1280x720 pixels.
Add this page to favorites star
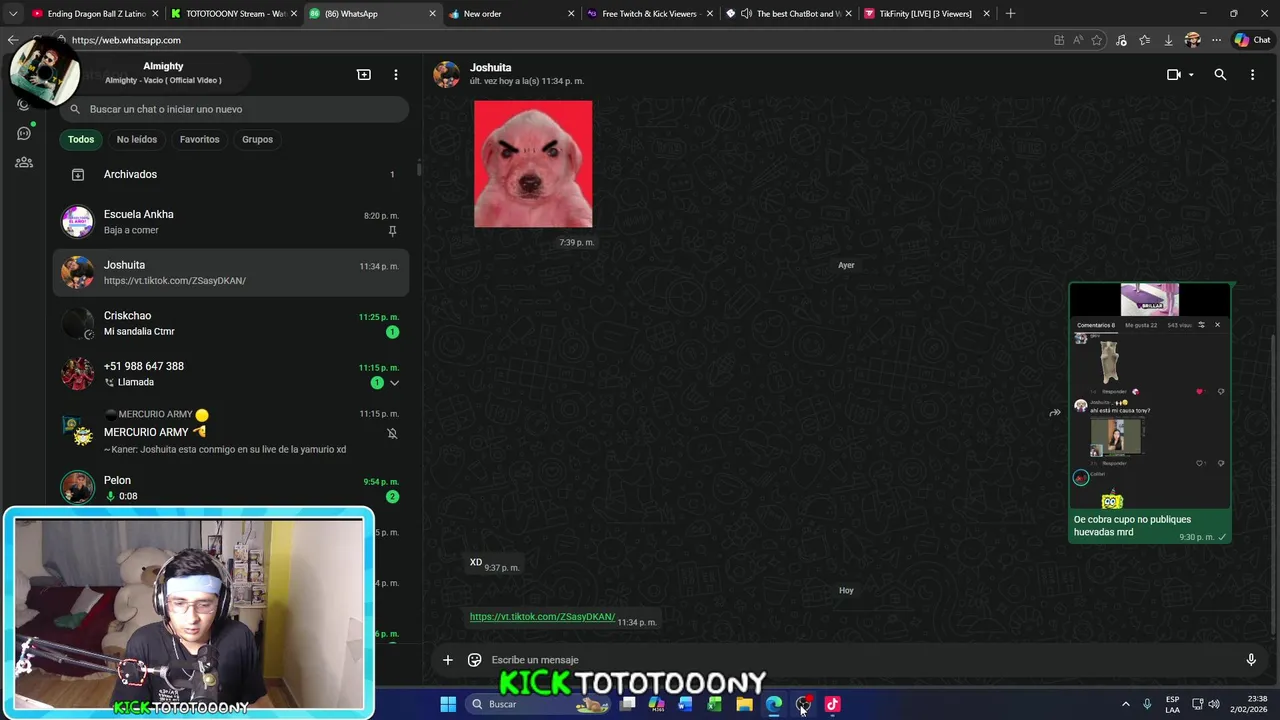[1097, 40]
